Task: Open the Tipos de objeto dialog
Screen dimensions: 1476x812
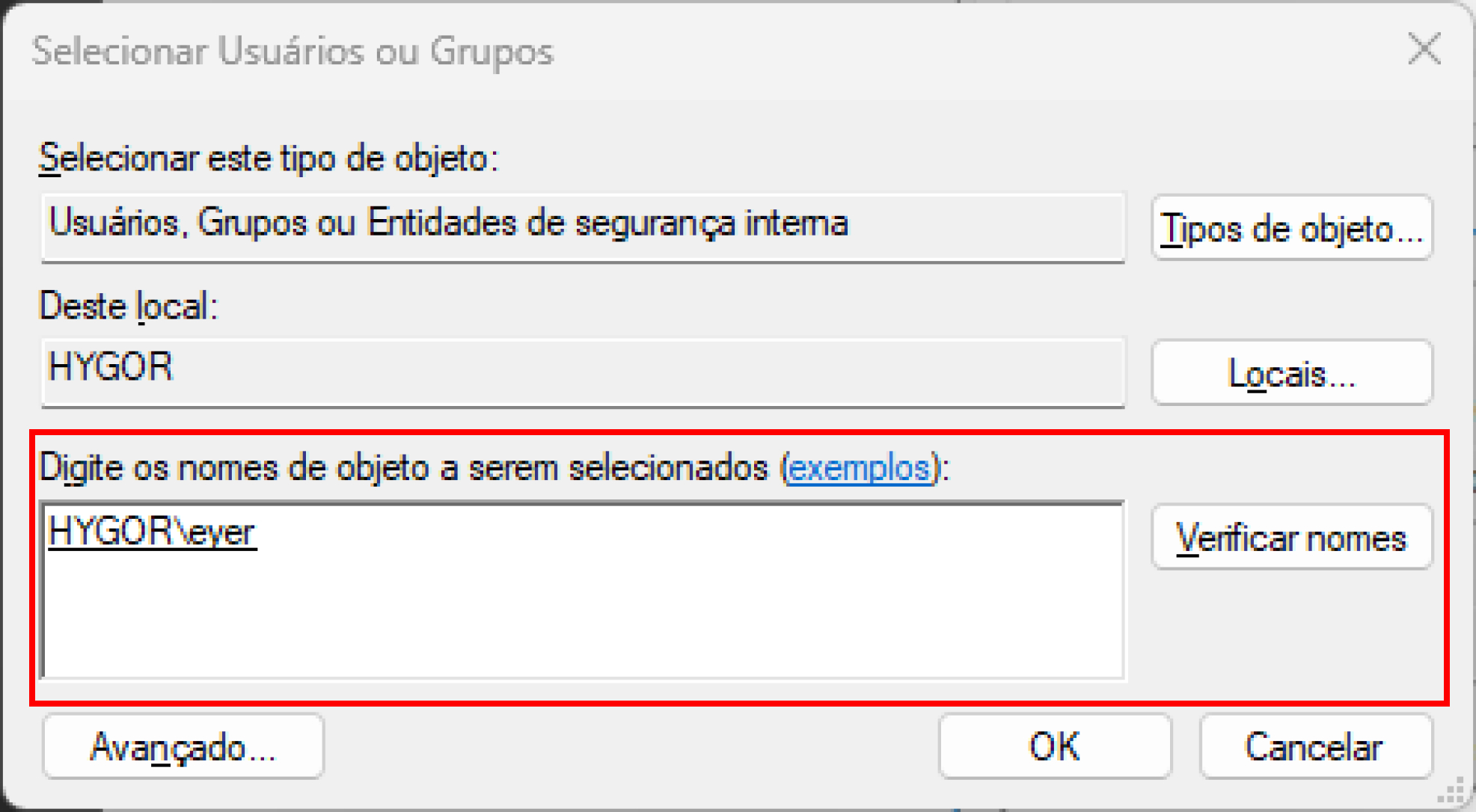Action: pyautogui.click(x=1292, y=228)
